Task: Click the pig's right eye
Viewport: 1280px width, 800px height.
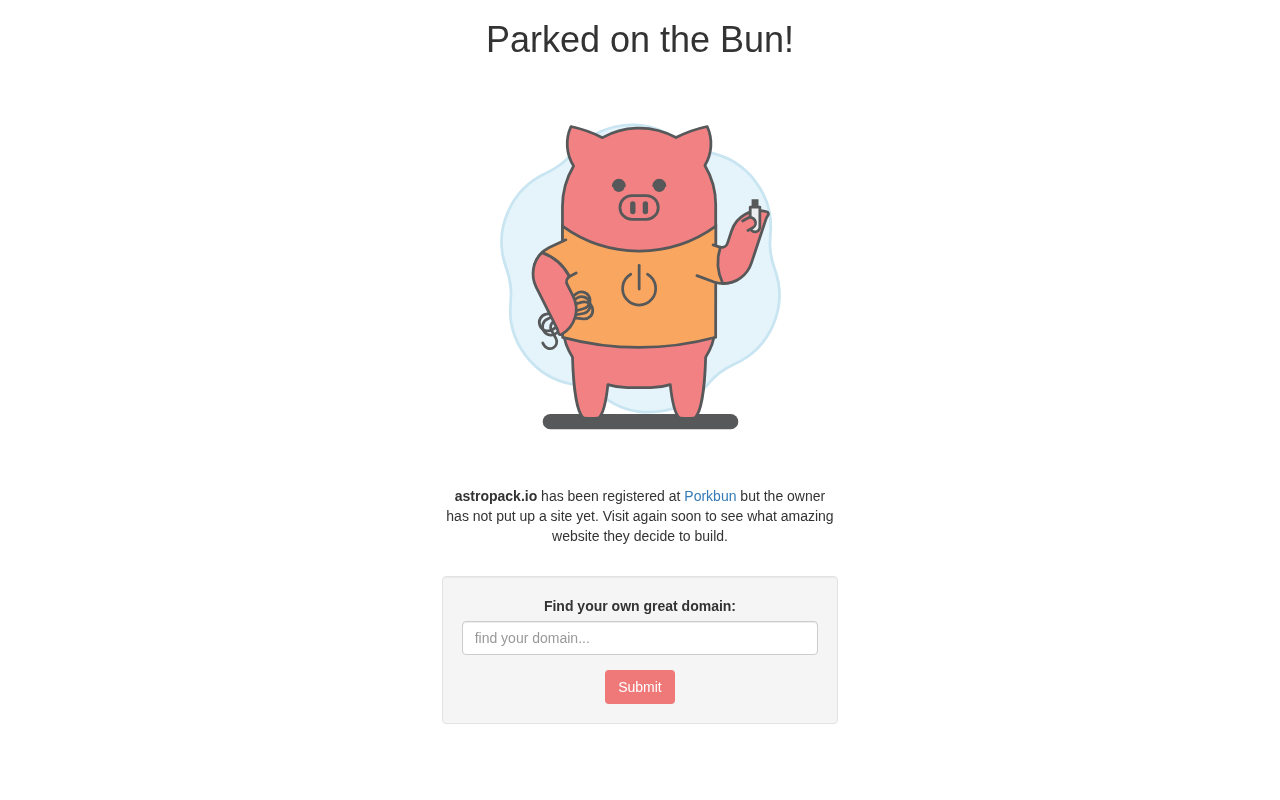Action: point(659,185)
